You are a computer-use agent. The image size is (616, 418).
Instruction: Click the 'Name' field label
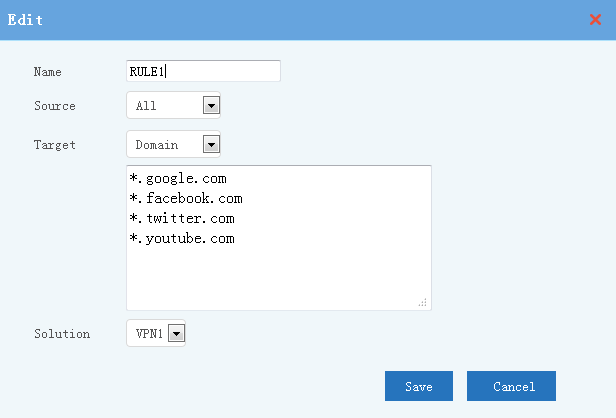coord(48,72)
